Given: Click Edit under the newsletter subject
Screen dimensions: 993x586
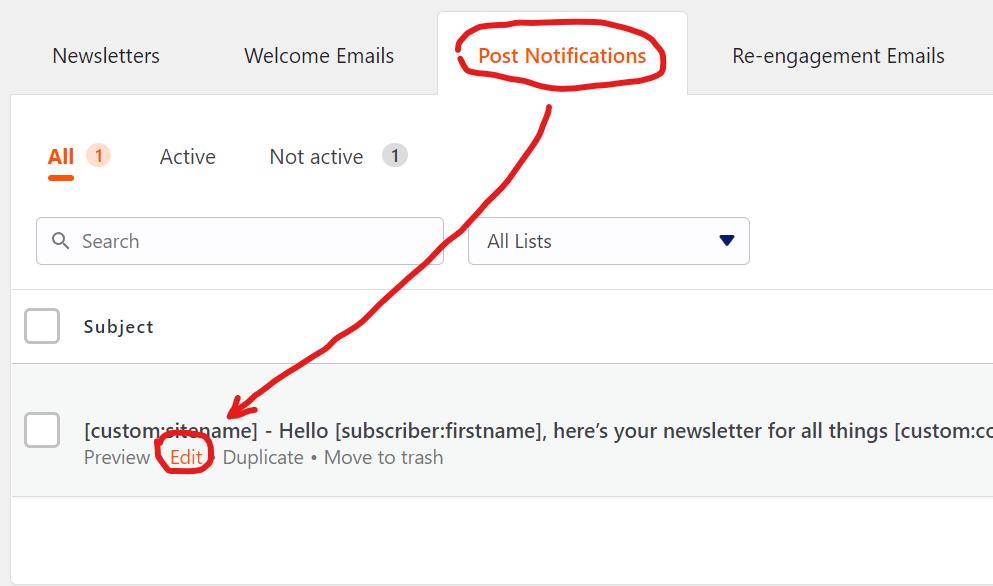Looking at the screenshot, I should pyautogui.click(x=186, y=457).
